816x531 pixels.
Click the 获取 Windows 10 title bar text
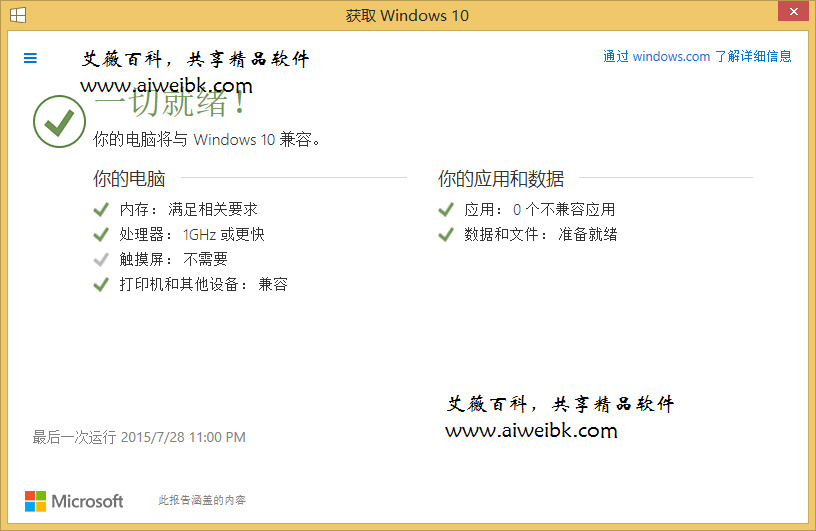click(407, 16)
